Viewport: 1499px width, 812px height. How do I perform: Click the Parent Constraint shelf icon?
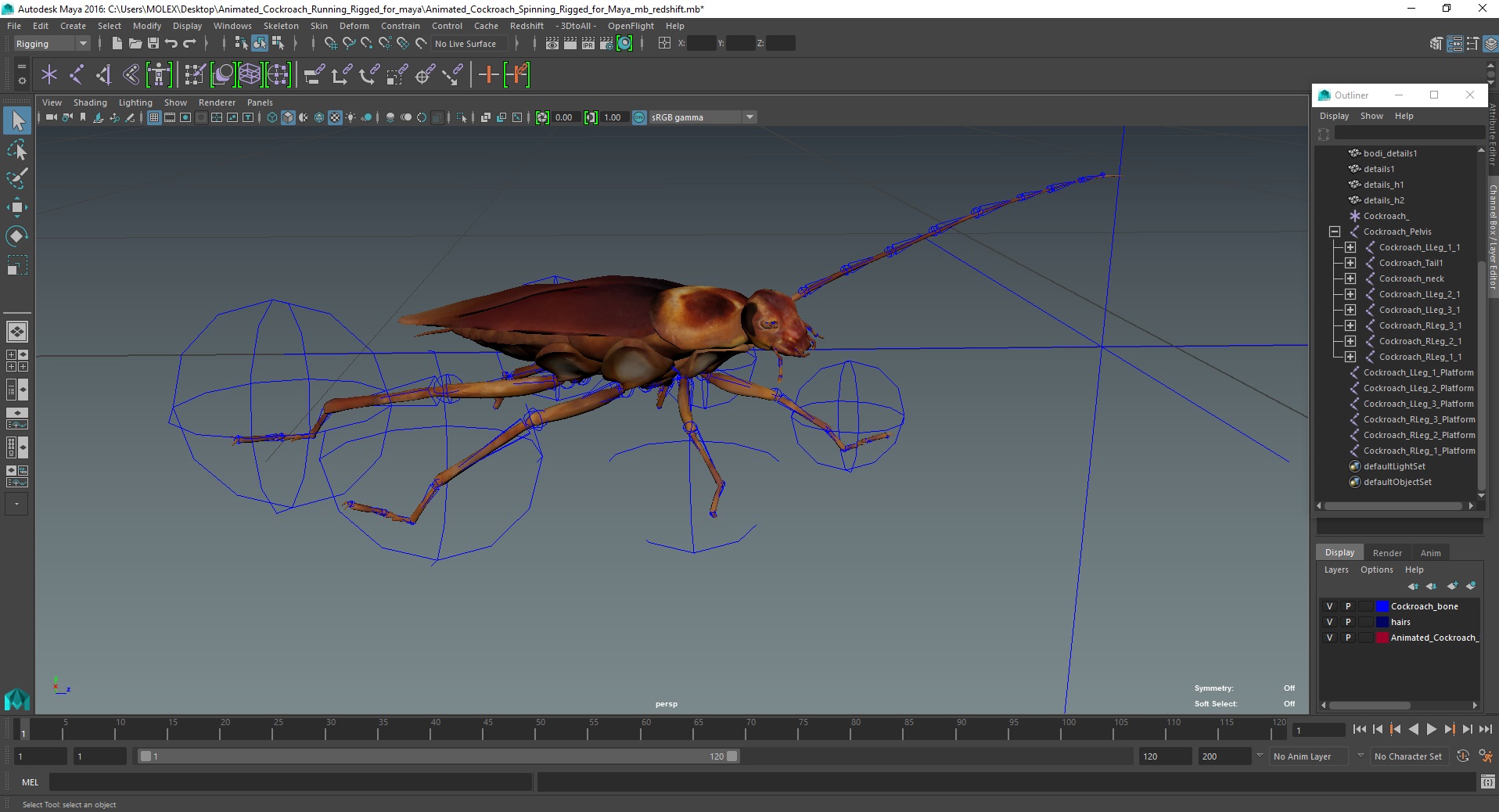coord(314,75)
